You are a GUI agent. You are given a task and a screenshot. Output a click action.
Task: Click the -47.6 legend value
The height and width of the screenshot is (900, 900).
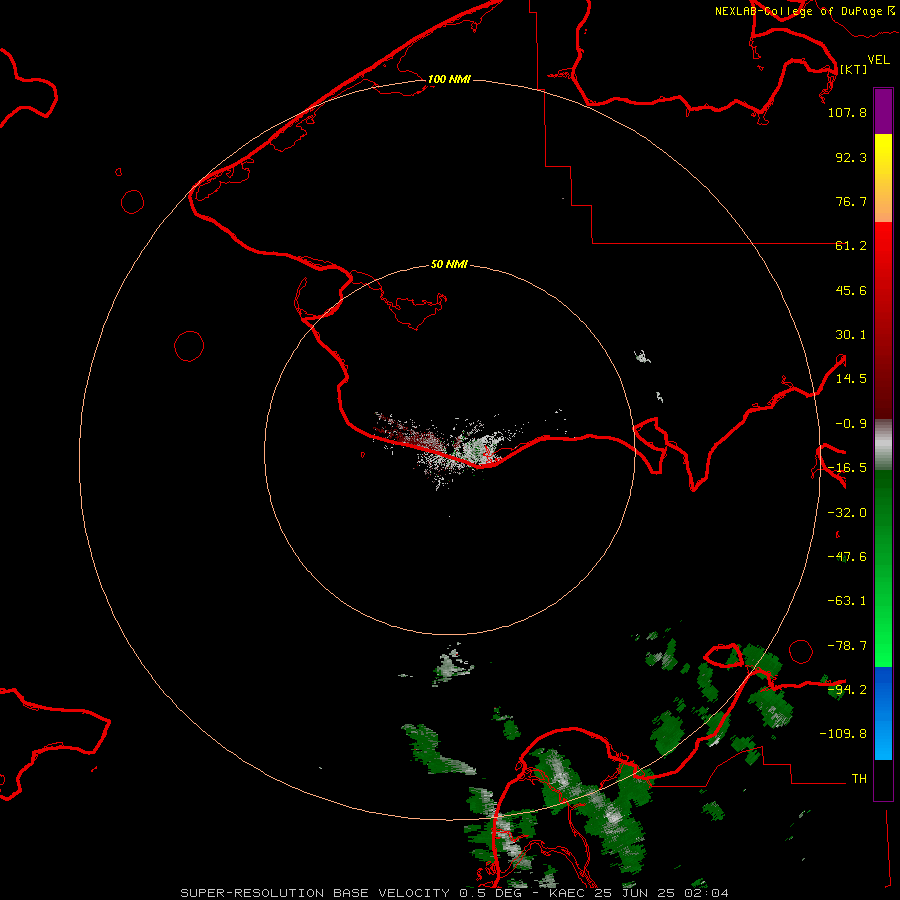pos(847,557)
